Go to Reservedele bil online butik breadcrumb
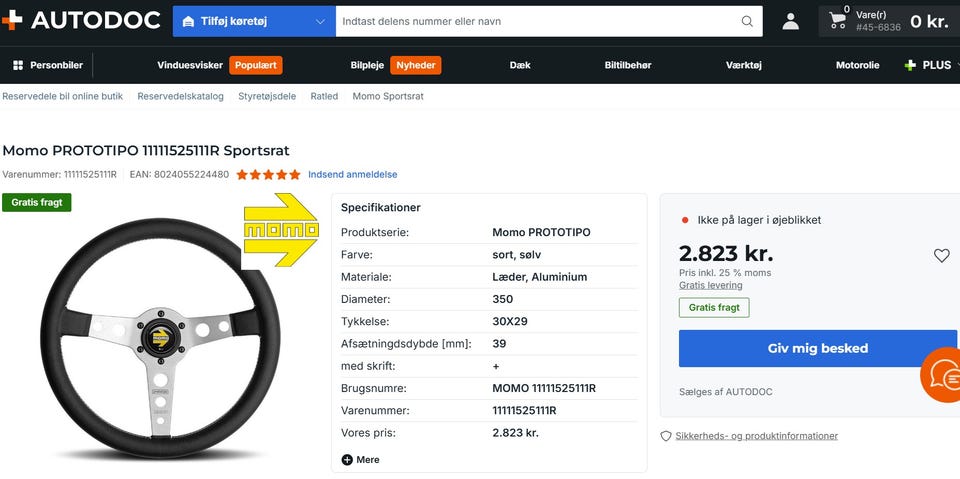 point(62,96)
